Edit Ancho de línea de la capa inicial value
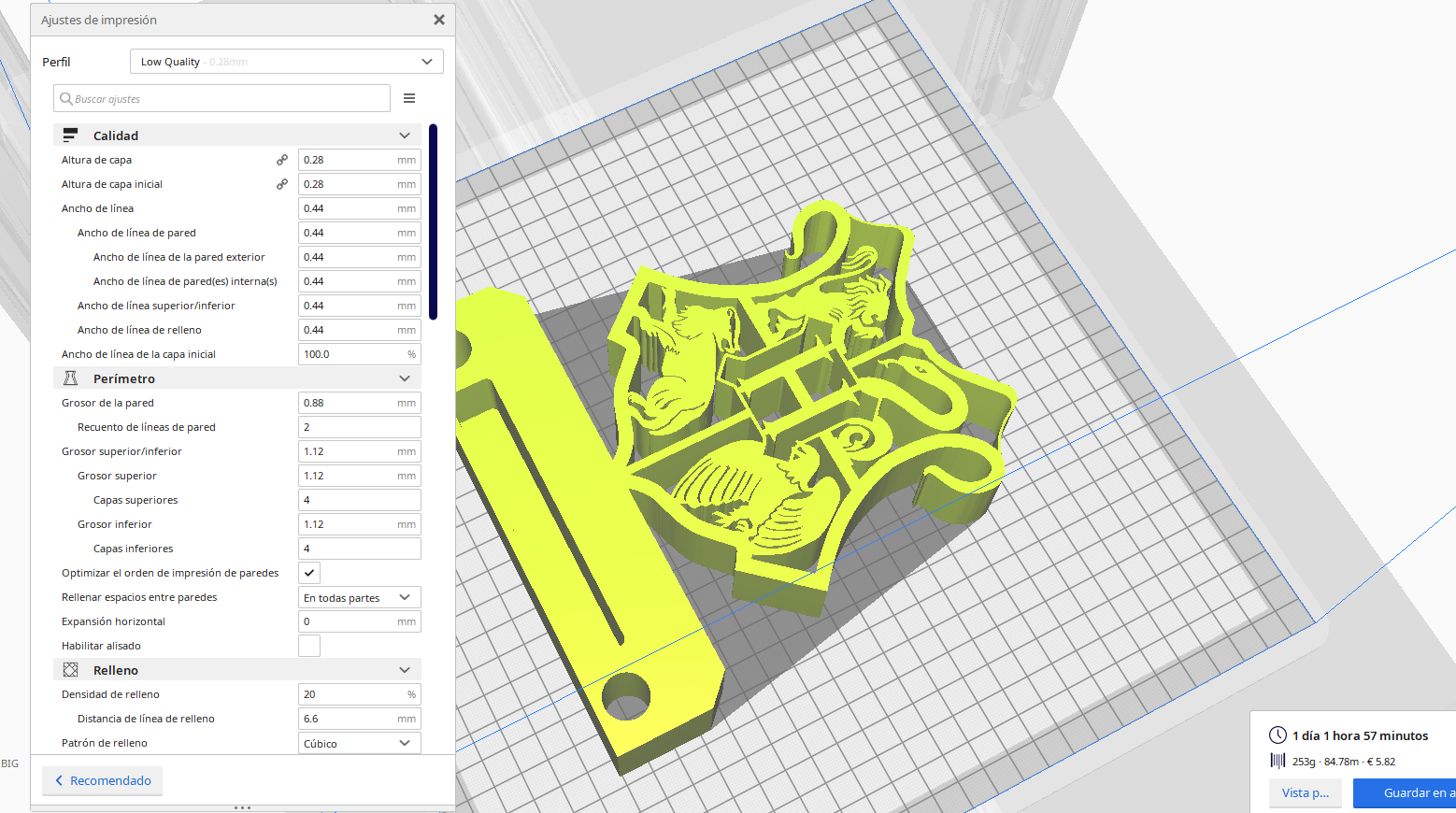Screen dimensions: 1456x813 coord(360,354)
